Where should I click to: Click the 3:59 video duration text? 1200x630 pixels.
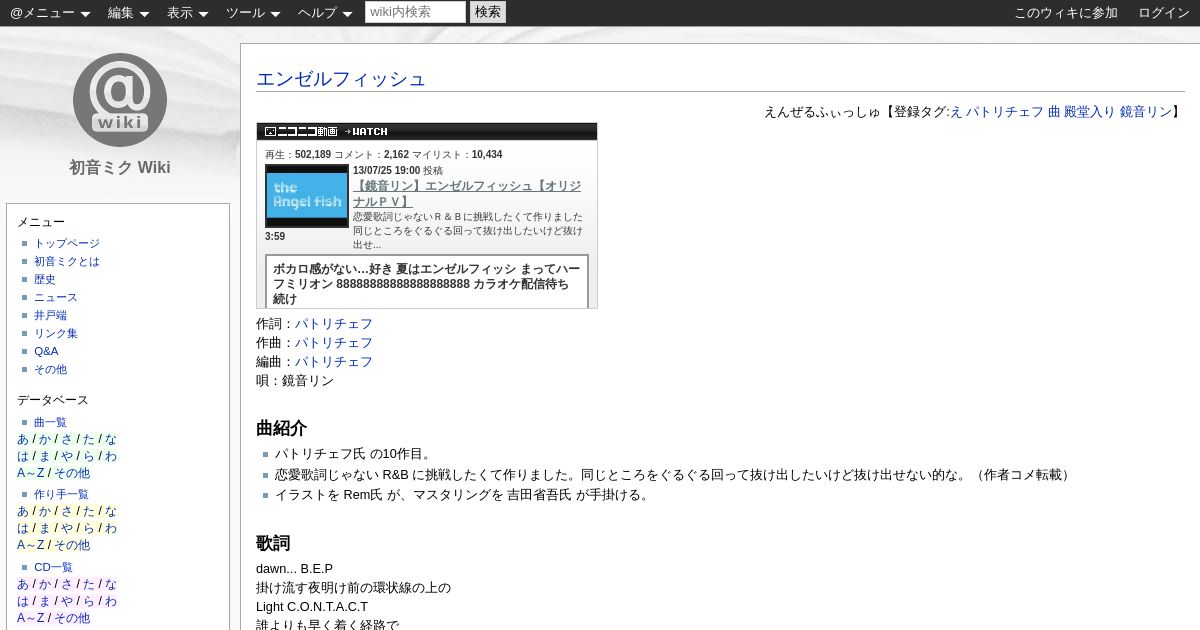click(x=275, y=237)
